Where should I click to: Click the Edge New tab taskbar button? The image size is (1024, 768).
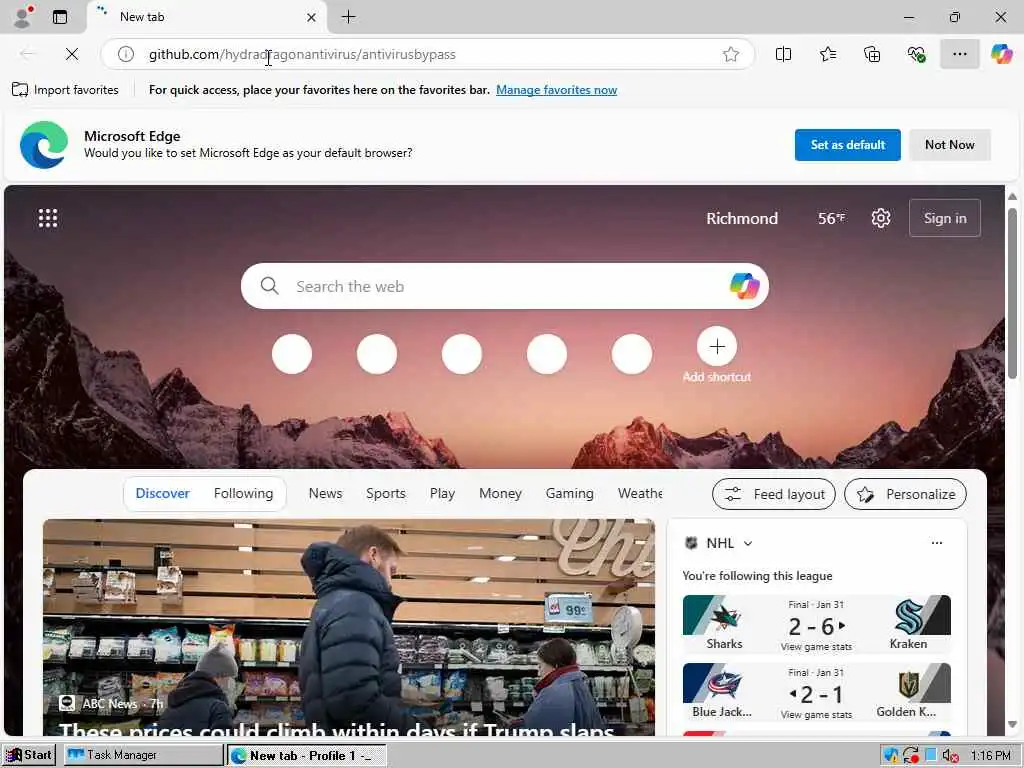pyautogui.click(x=307, y=756)
